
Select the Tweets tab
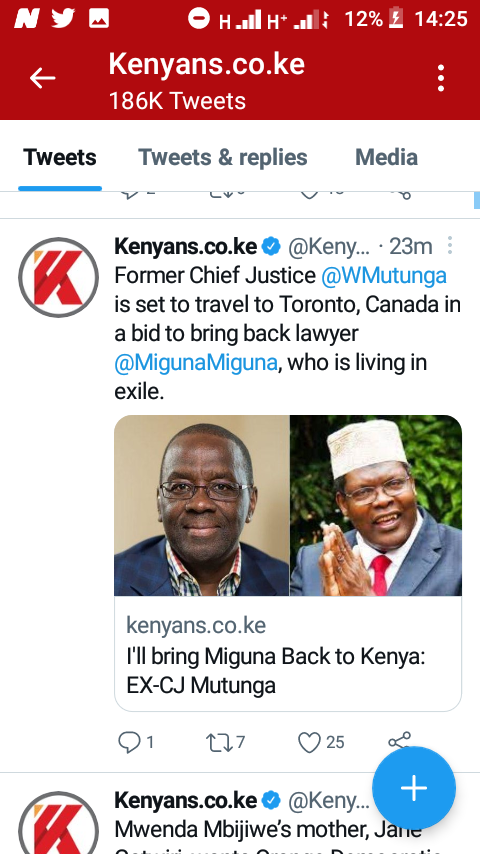tap(60, 157)
